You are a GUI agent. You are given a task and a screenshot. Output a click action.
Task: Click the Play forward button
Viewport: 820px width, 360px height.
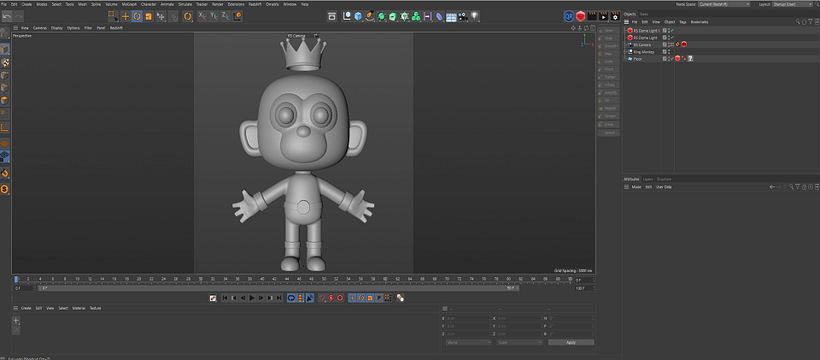click(x=252, y=298)
